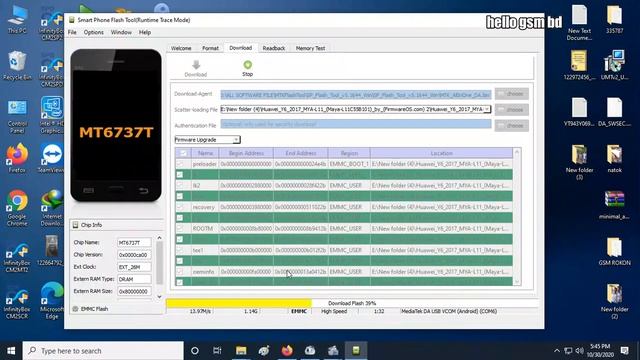Click the Chip Name field MT6737T

pyautogui.click(x=134, y=242)
